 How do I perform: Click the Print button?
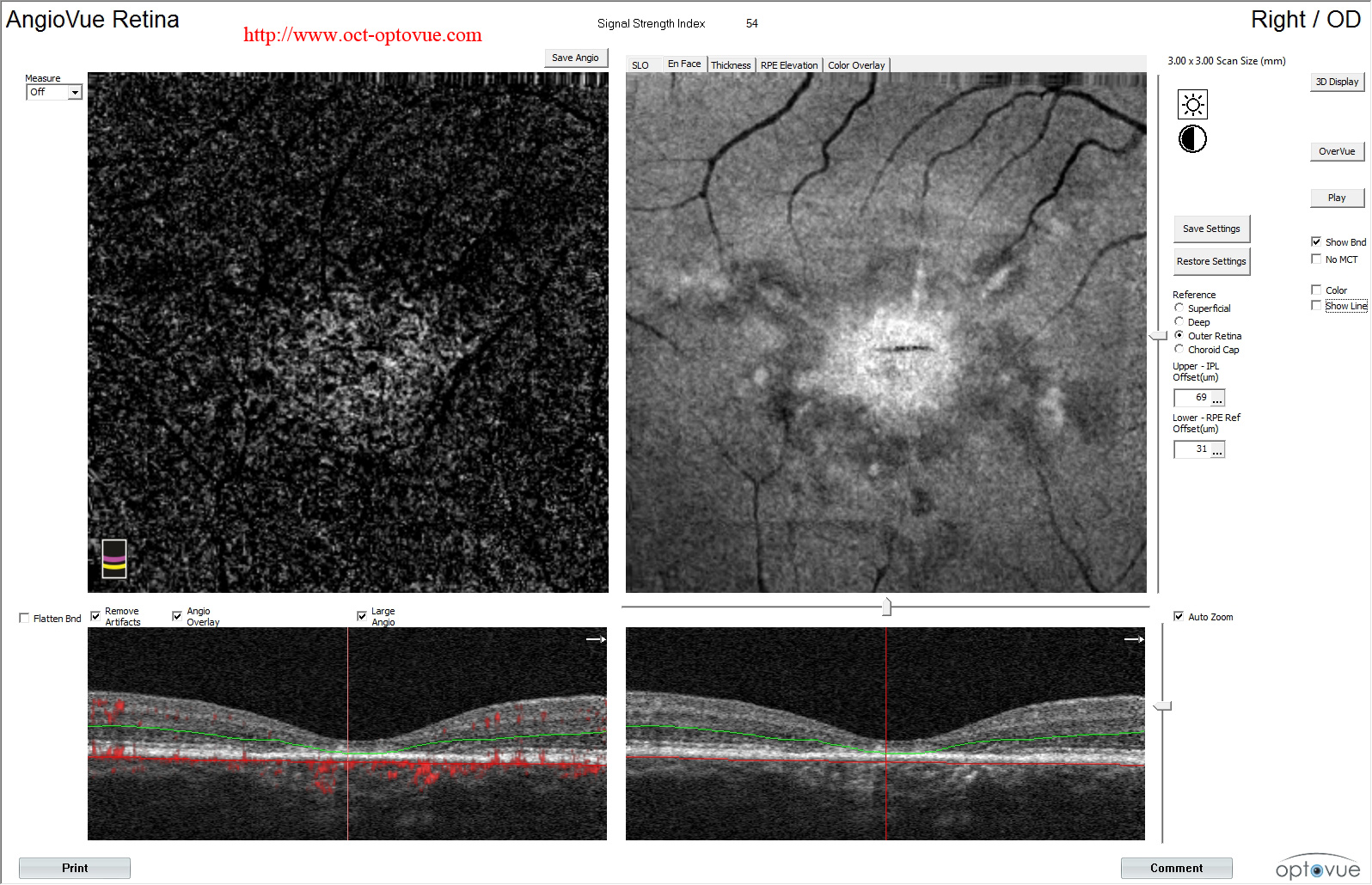pos(75,868)
